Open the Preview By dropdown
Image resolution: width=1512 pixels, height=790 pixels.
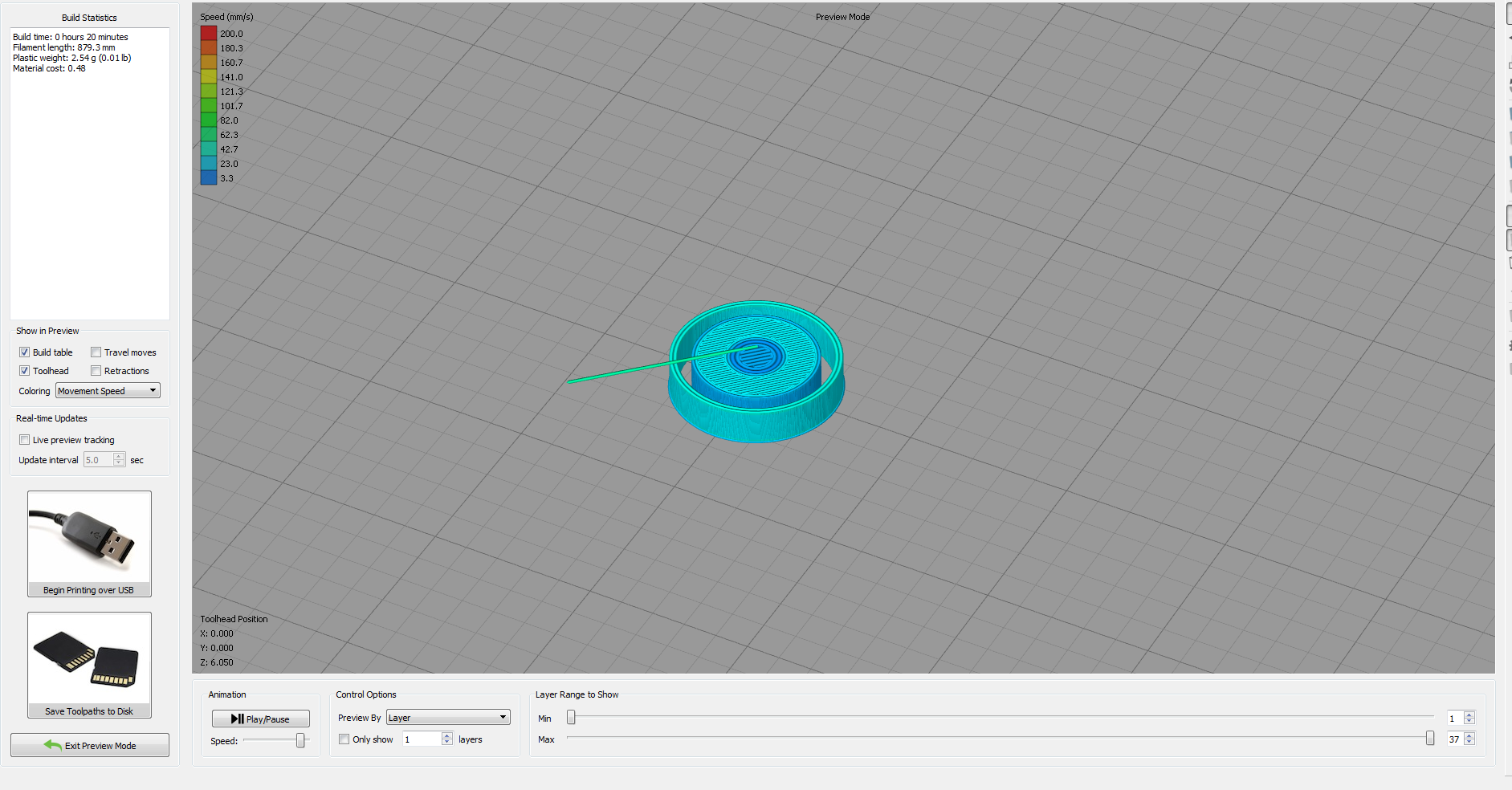[448, 718]
